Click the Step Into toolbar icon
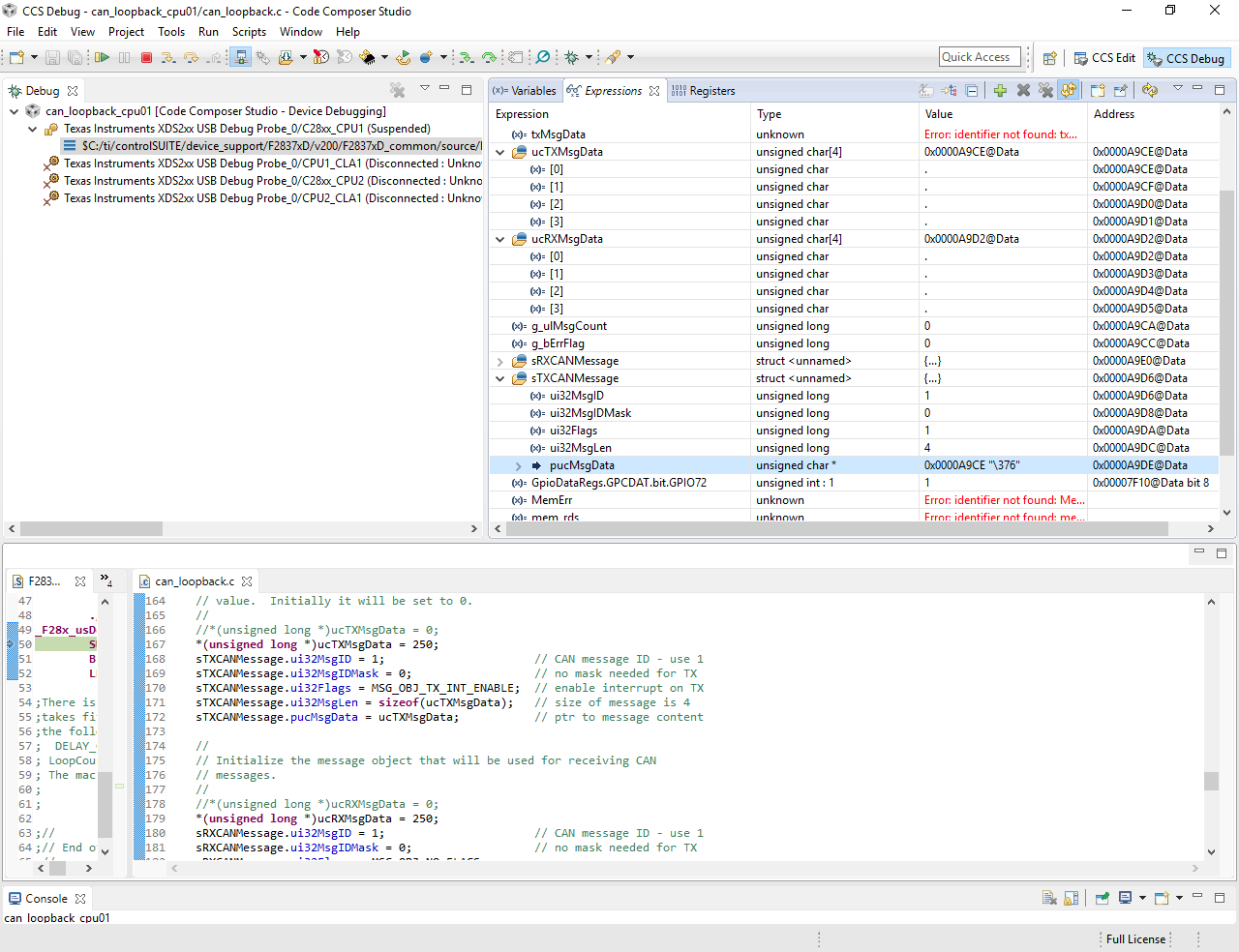 (168, 58)
